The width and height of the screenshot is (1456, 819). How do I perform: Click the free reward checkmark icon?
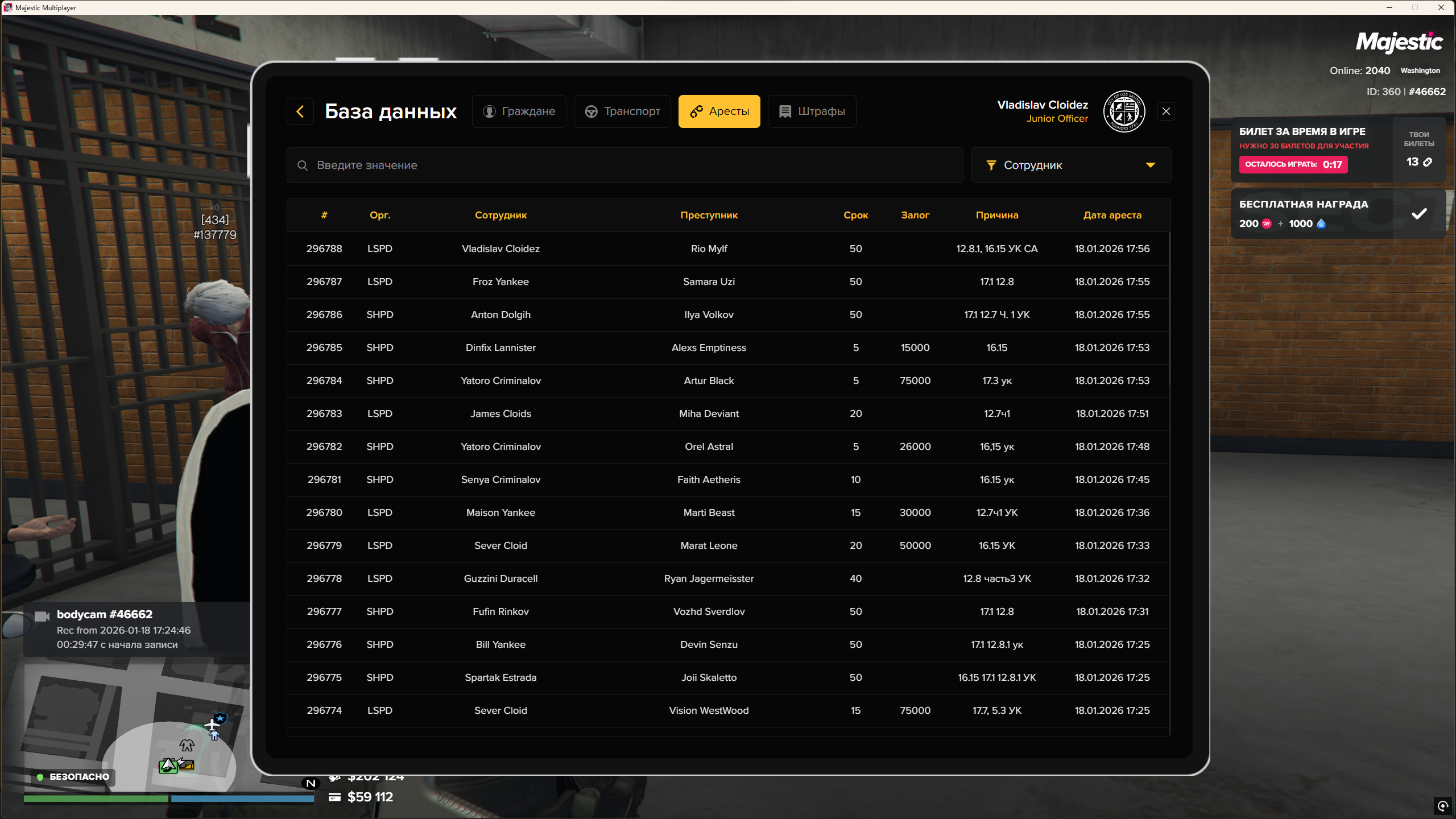point(1419,214)
